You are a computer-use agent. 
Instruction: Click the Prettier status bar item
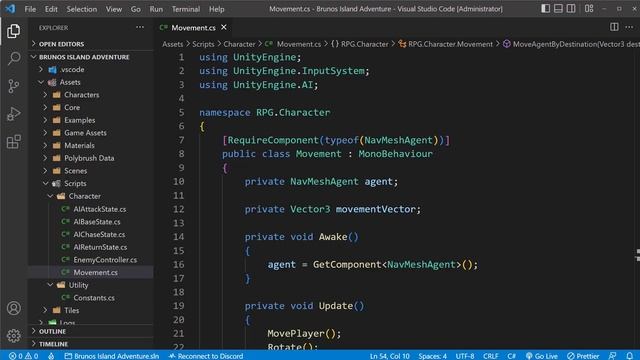click(583, 356)
